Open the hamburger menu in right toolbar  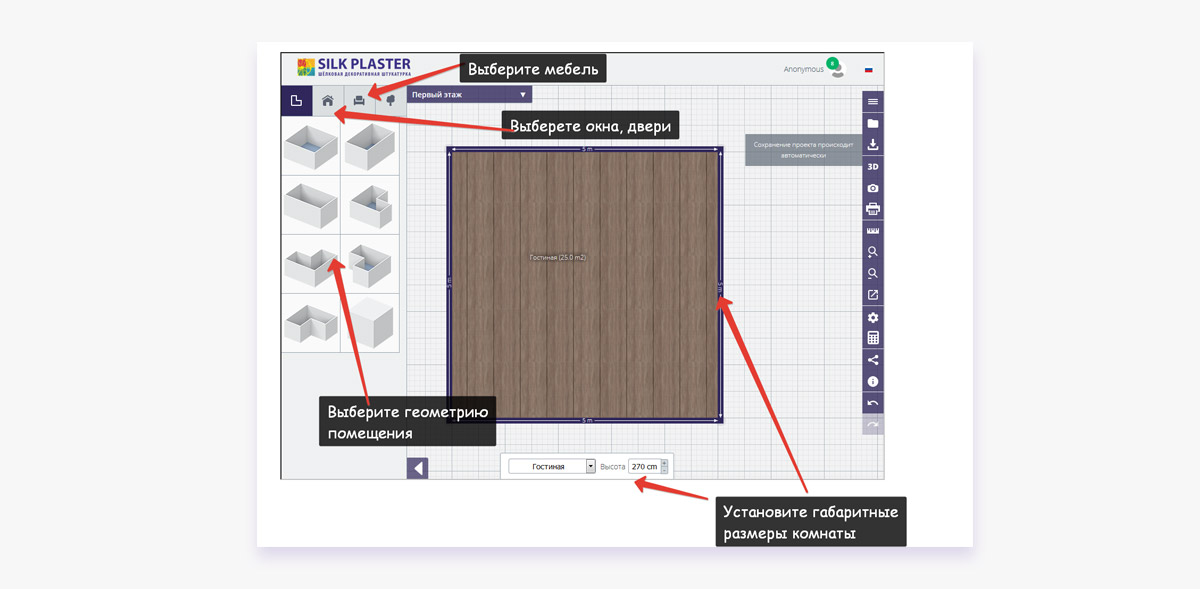(x=873, y=102)
